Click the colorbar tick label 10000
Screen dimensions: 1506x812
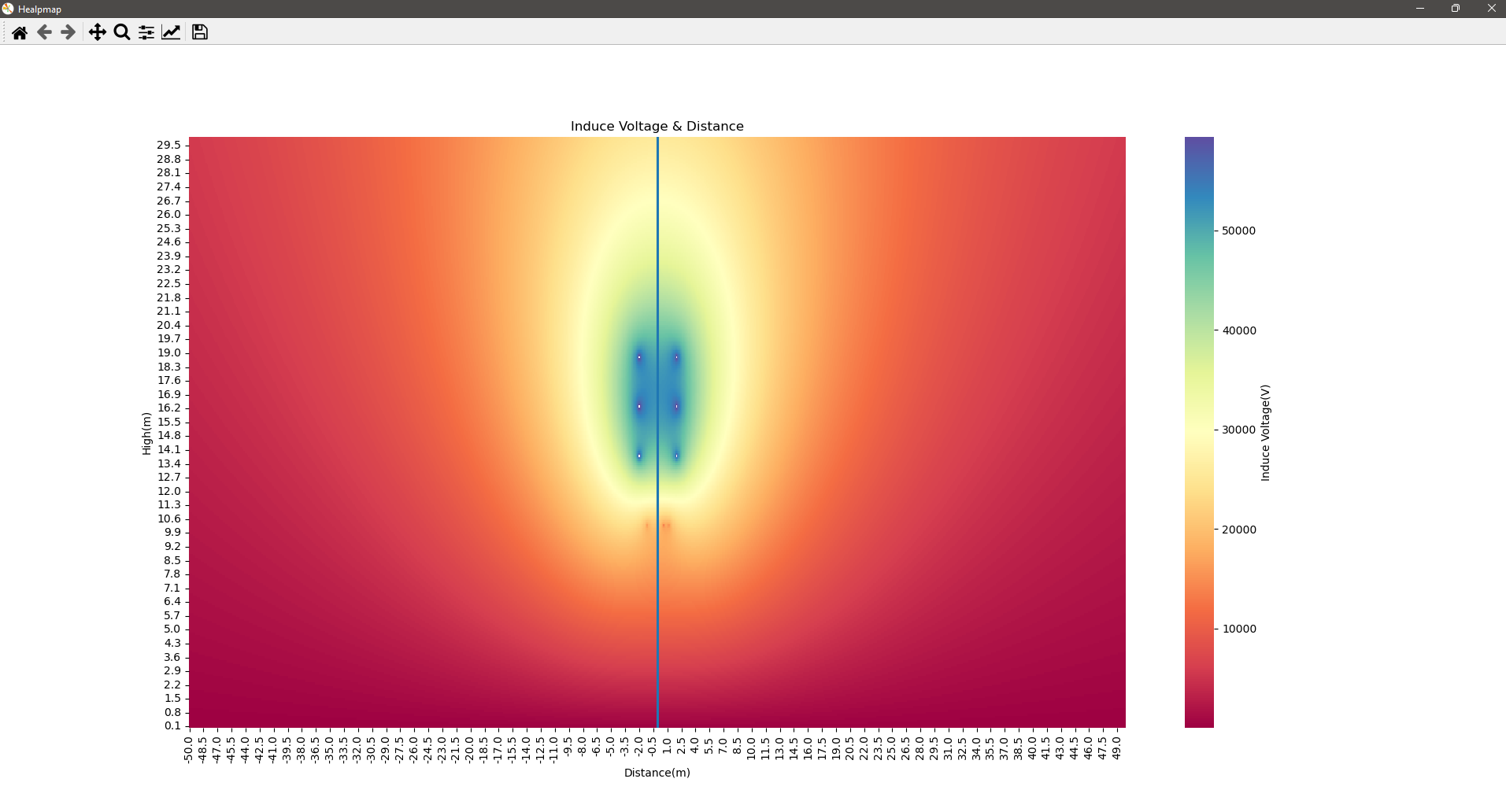click(1239, 629)
